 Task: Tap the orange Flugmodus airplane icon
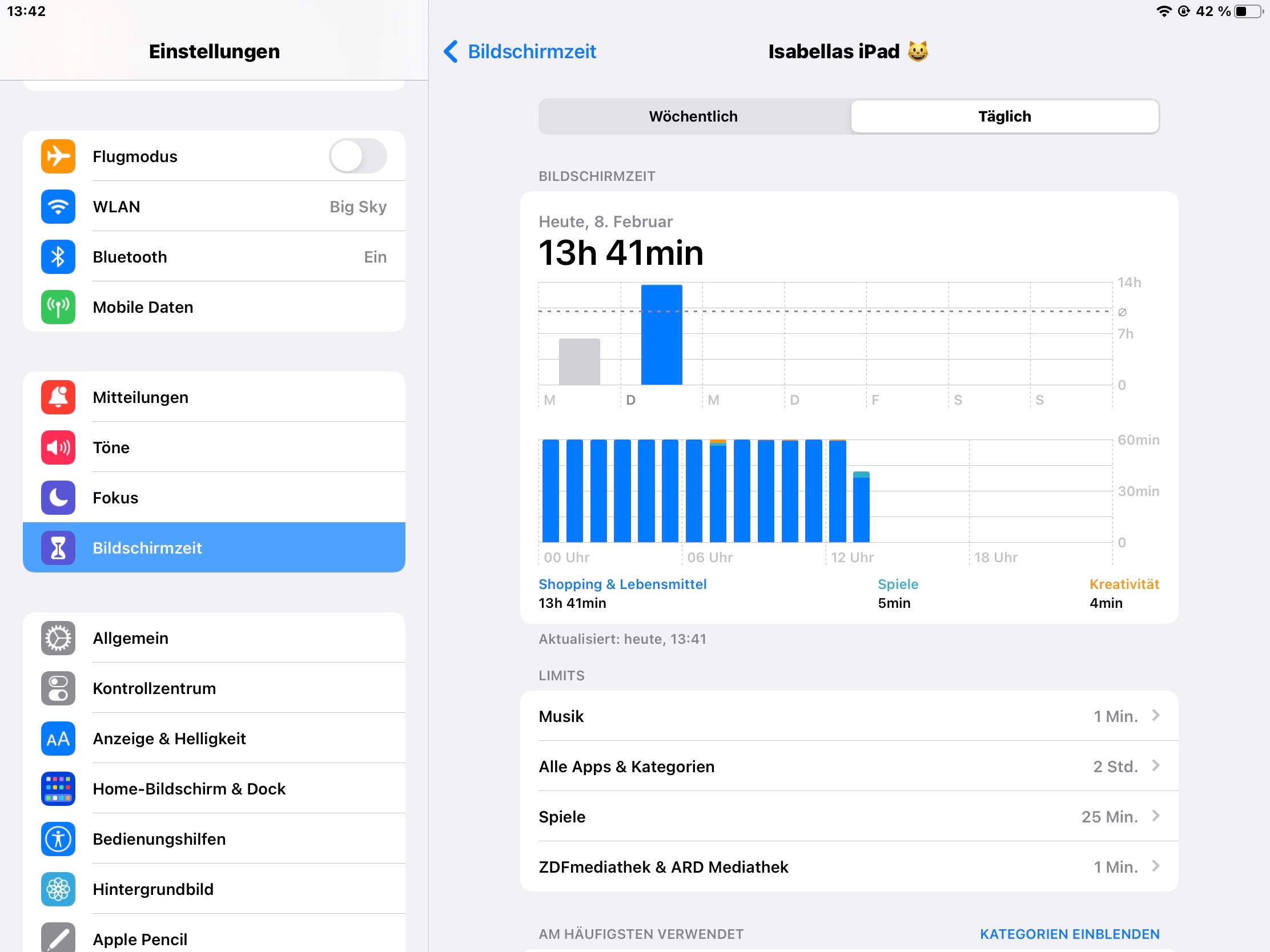pyautogui.click(x=58, y=156)
